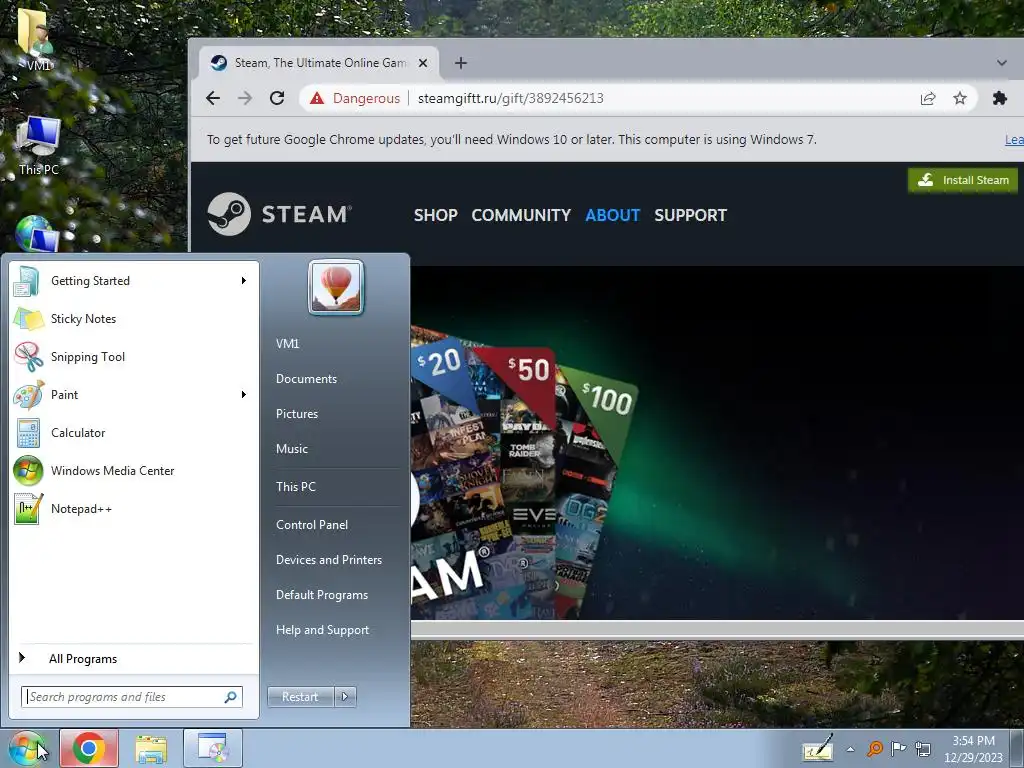Open Default Programs
This screenshot has height=768, width=1024.
click(x=322, y=596)
